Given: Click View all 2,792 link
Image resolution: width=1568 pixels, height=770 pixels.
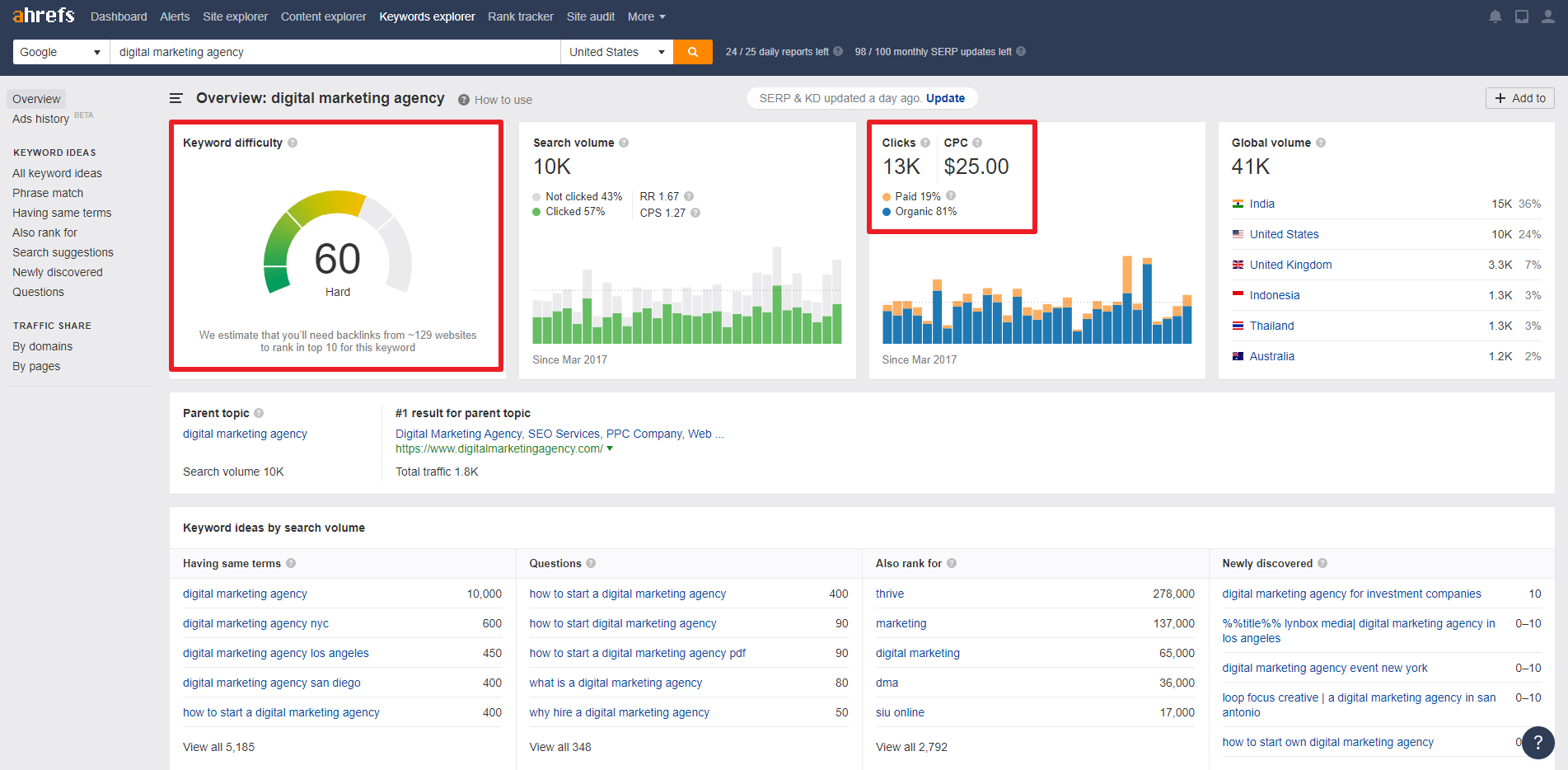Looking at the screenshot, I should [x=911, y=747].
